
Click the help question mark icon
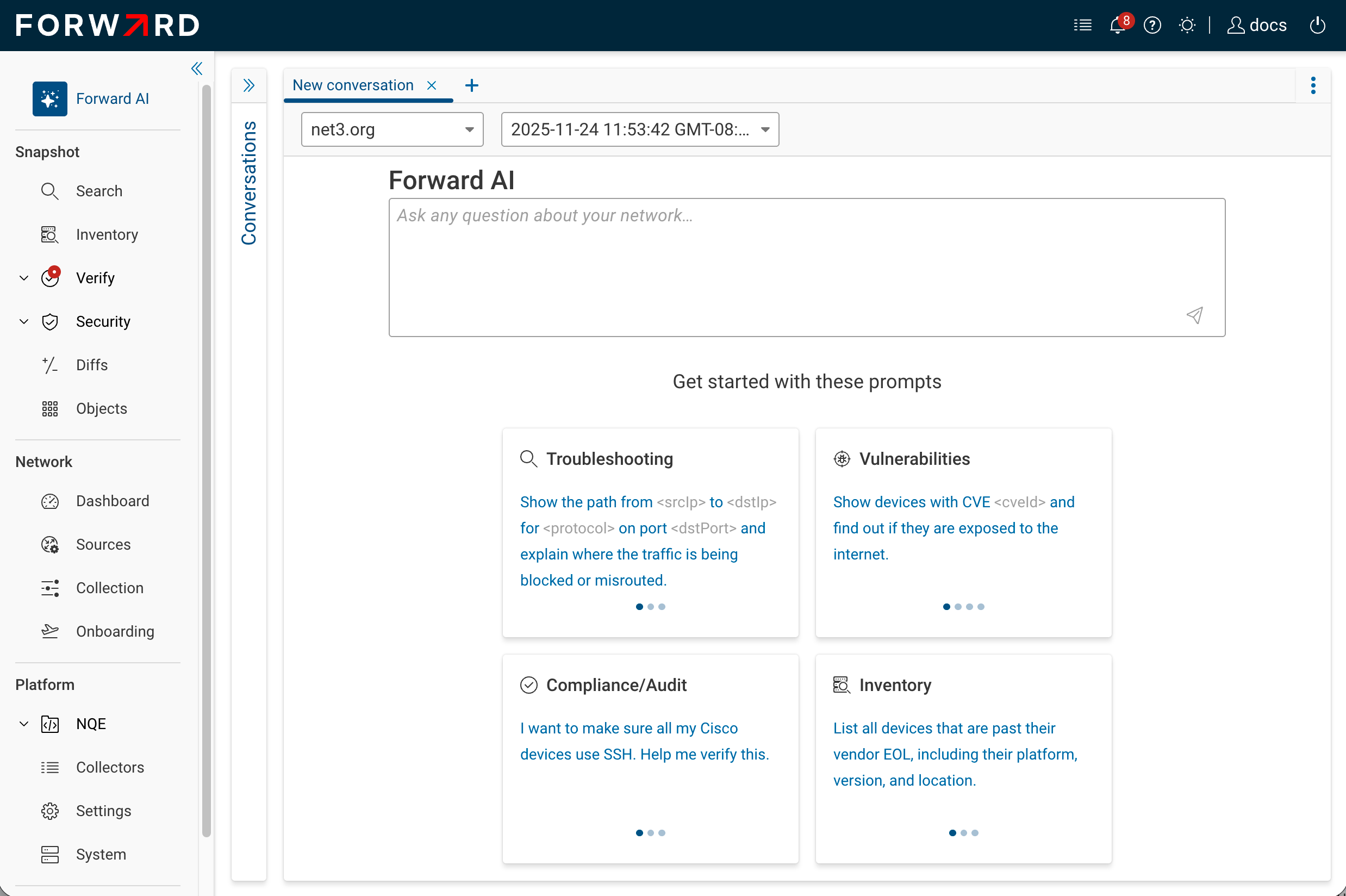1152,25
